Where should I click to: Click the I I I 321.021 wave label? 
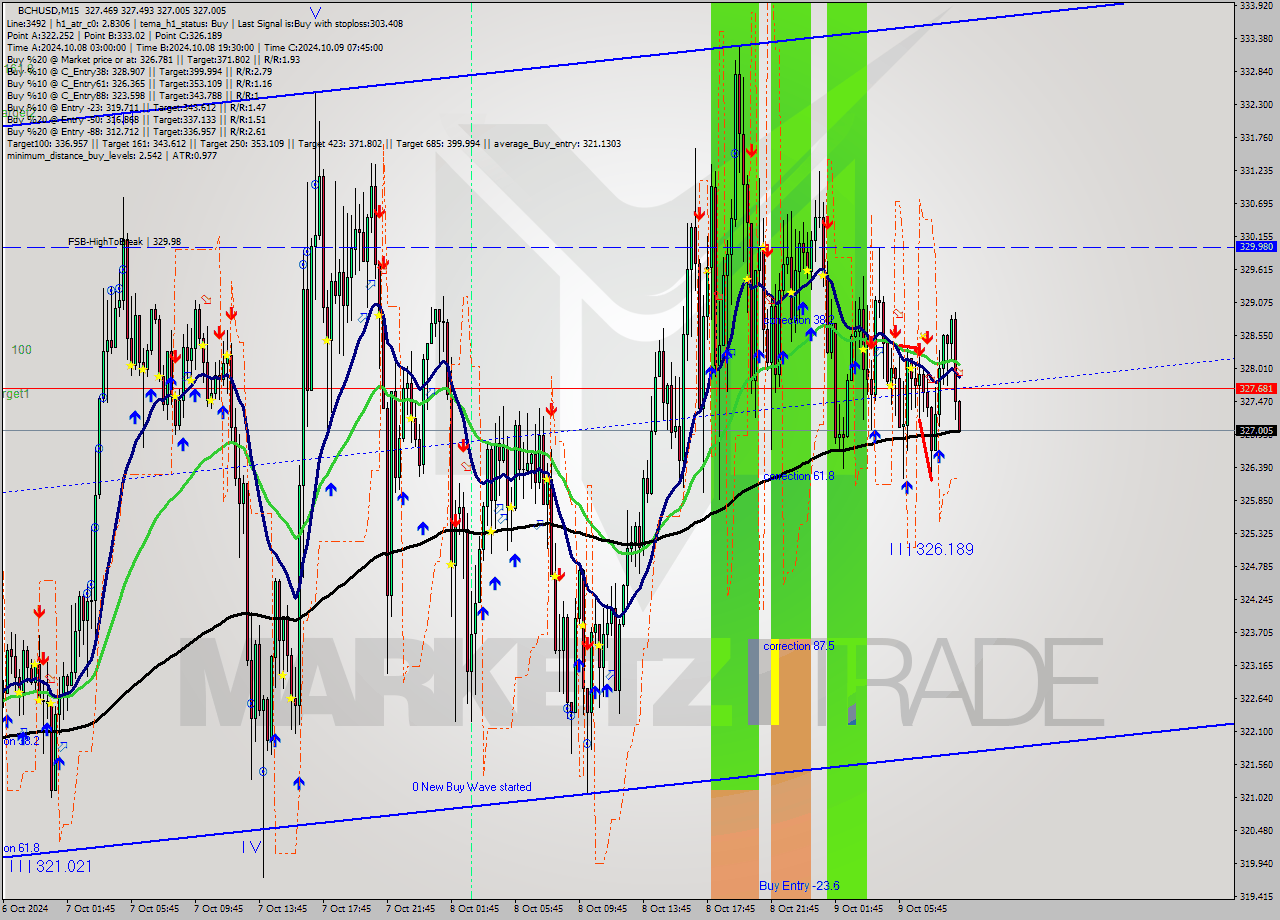pos(50,866)
